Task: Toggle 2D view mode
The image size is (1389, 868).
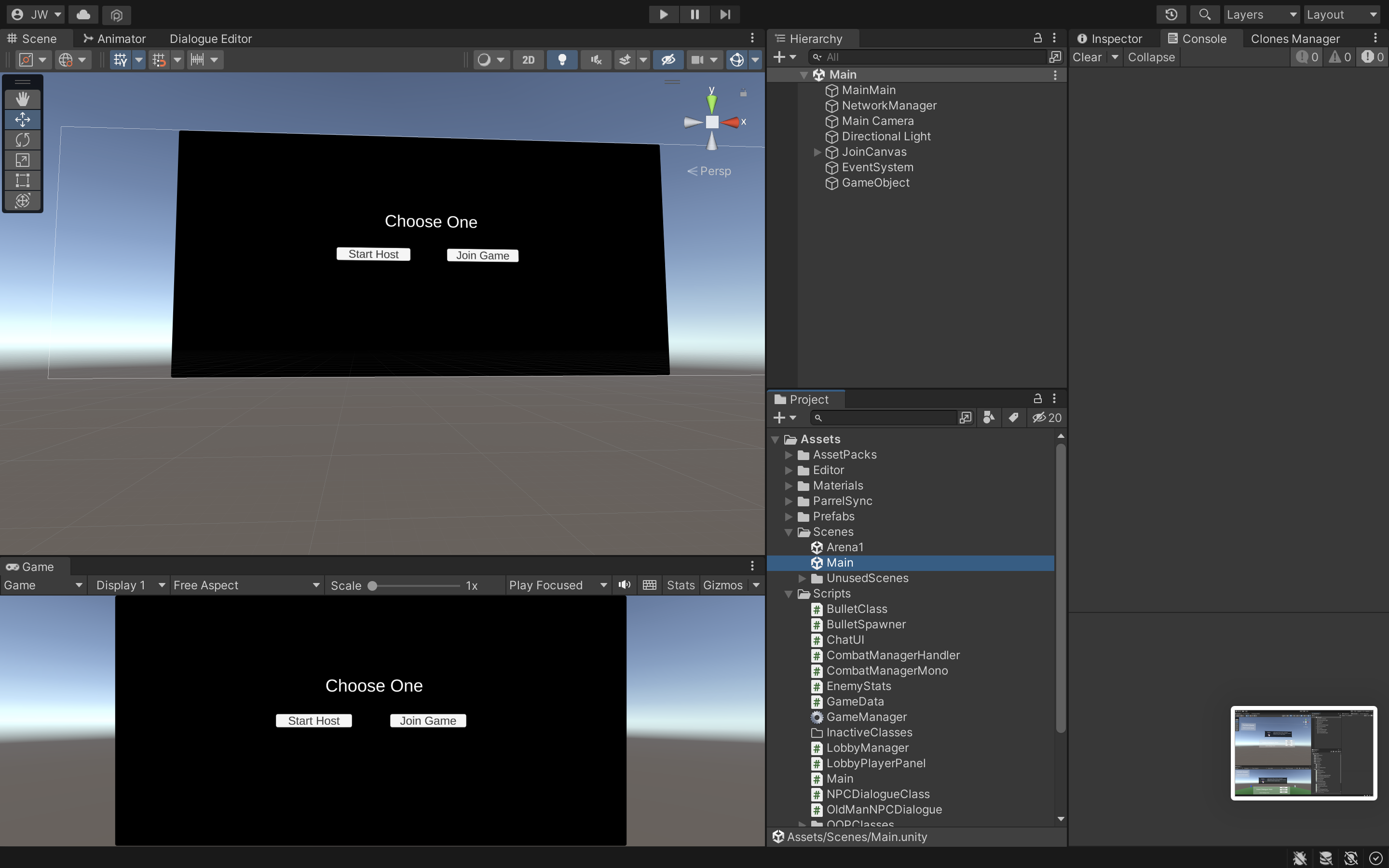Action: click(528, 60)
